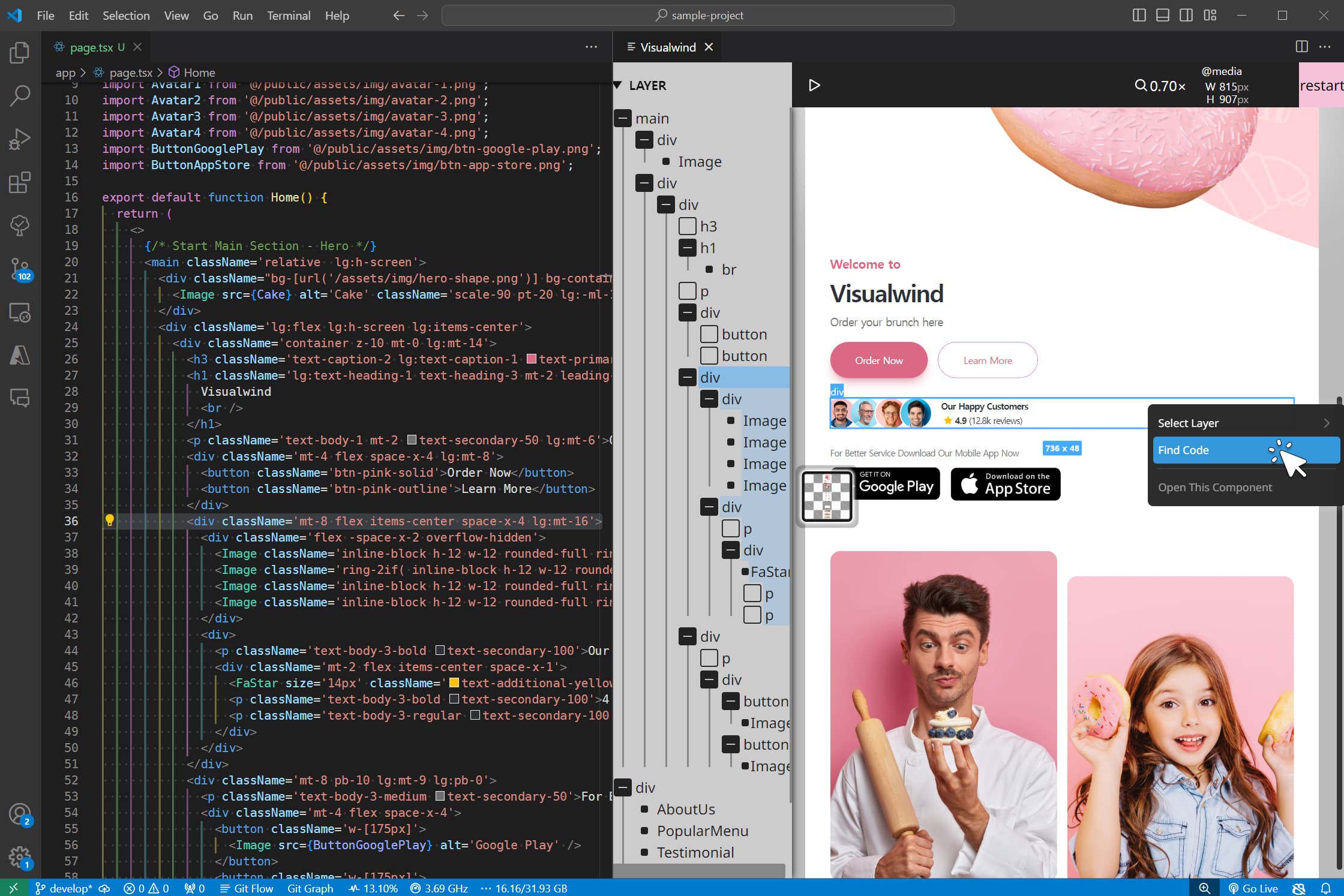Image resolution: width=1344 pixels, height=896 pixels.
Task: Toggle the h3 layer checkbox
Action: click(x=687, y=226)
